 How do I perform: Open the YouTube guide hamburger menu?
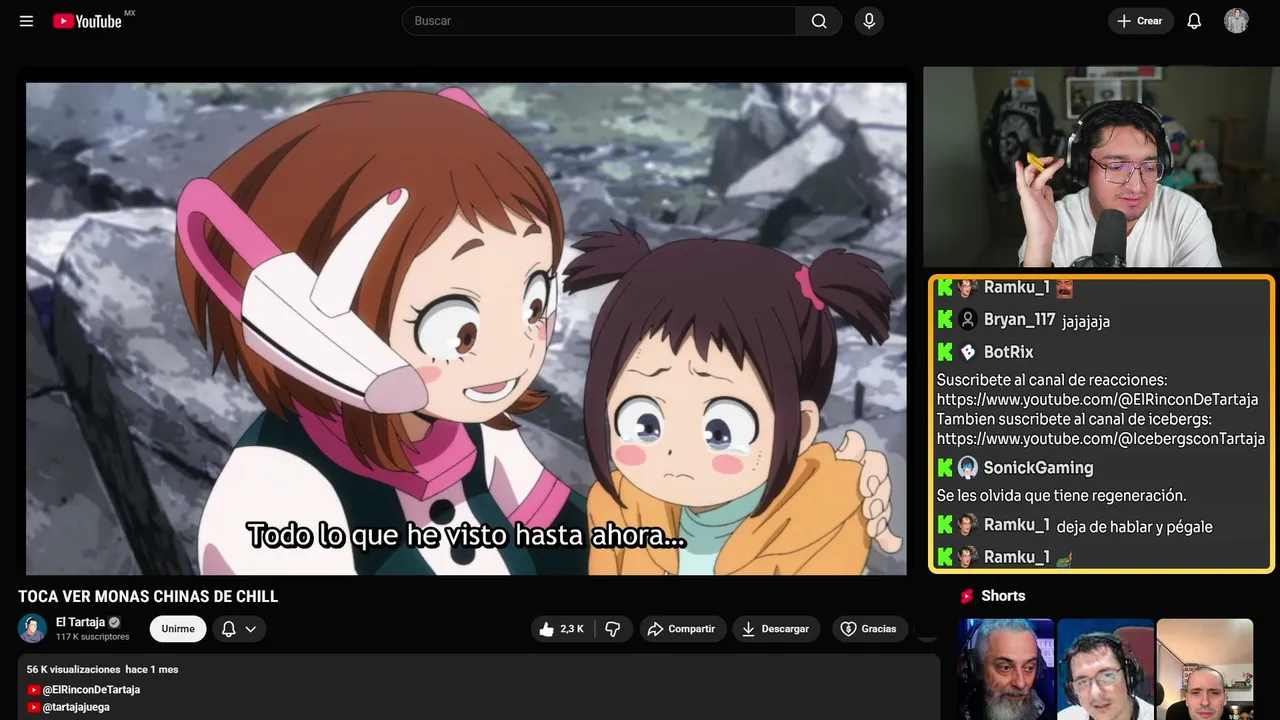pyautogui.click(x=26, y=21)
